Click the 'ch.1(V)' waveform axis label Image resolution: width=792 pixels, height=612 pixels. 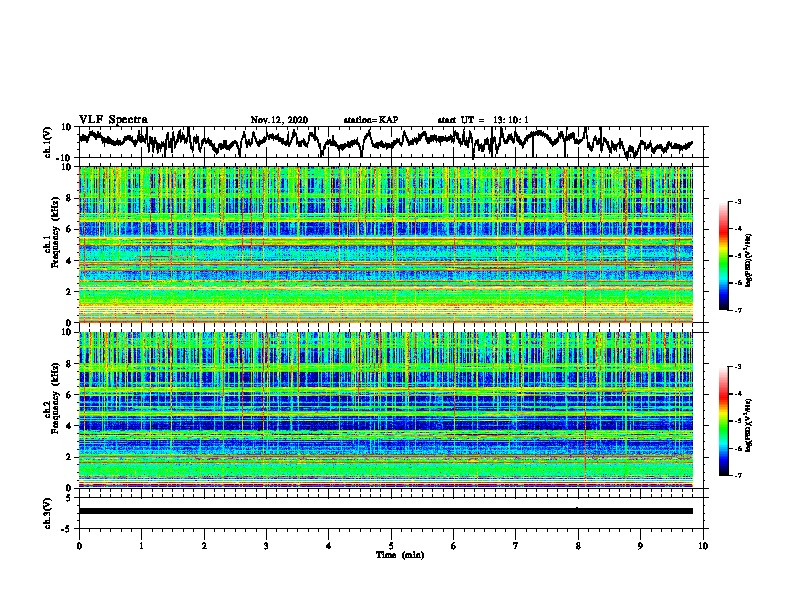[48, 142]
